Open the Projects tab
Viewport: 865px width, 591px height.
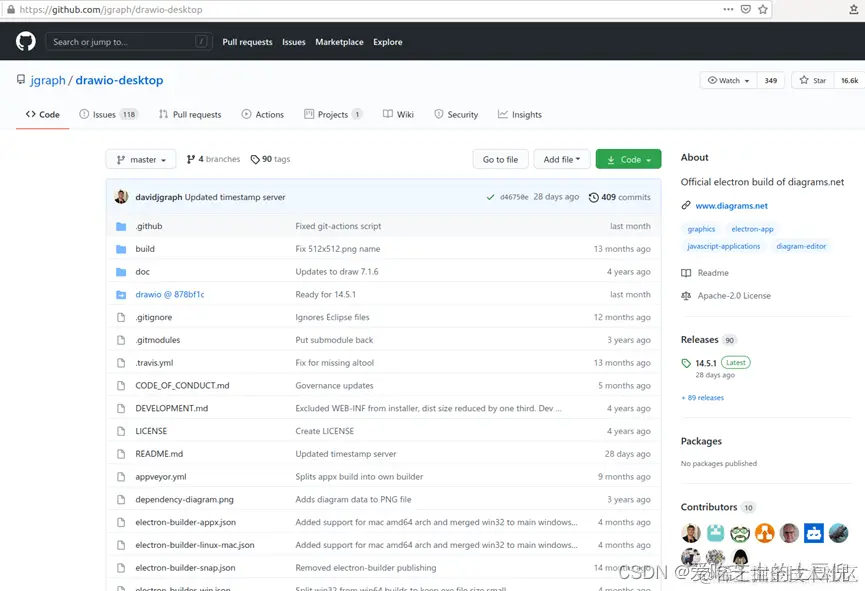tap(333, 114)
